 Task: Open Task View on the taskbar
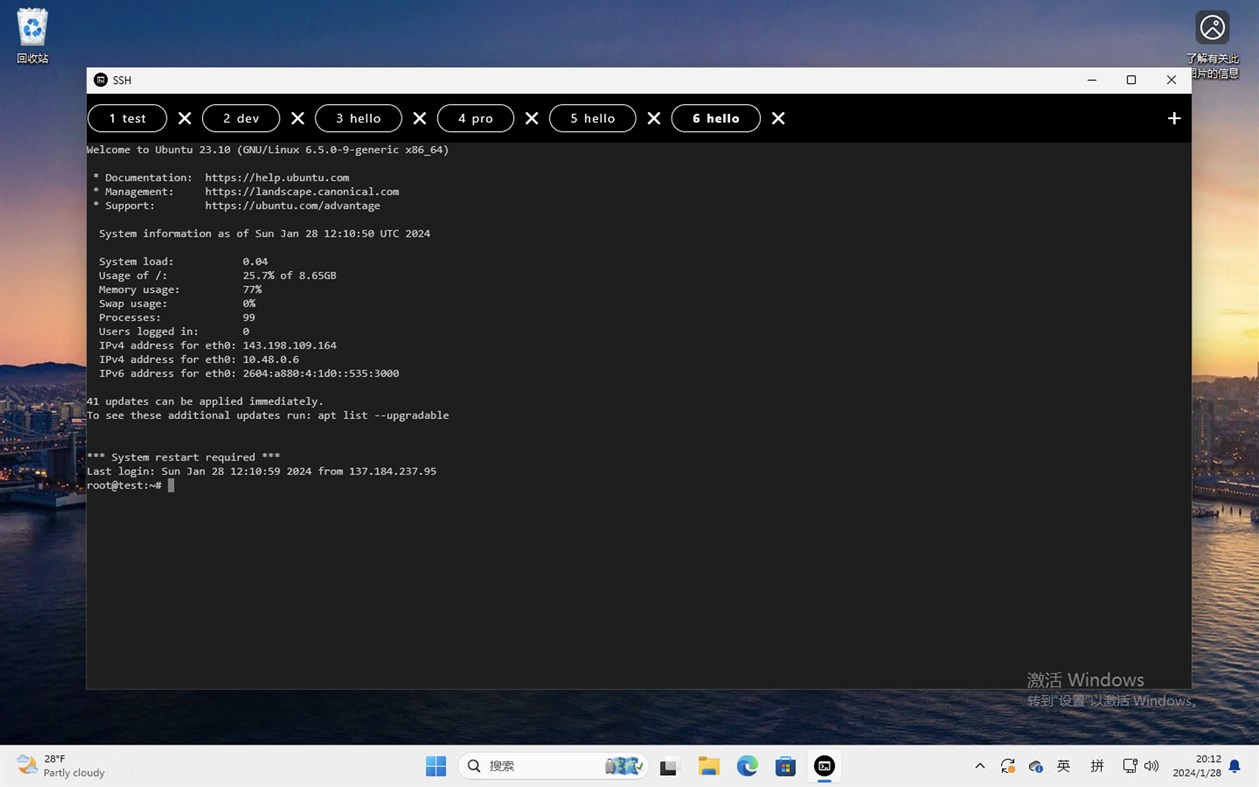pyautogui.click(x=668, y=766)
